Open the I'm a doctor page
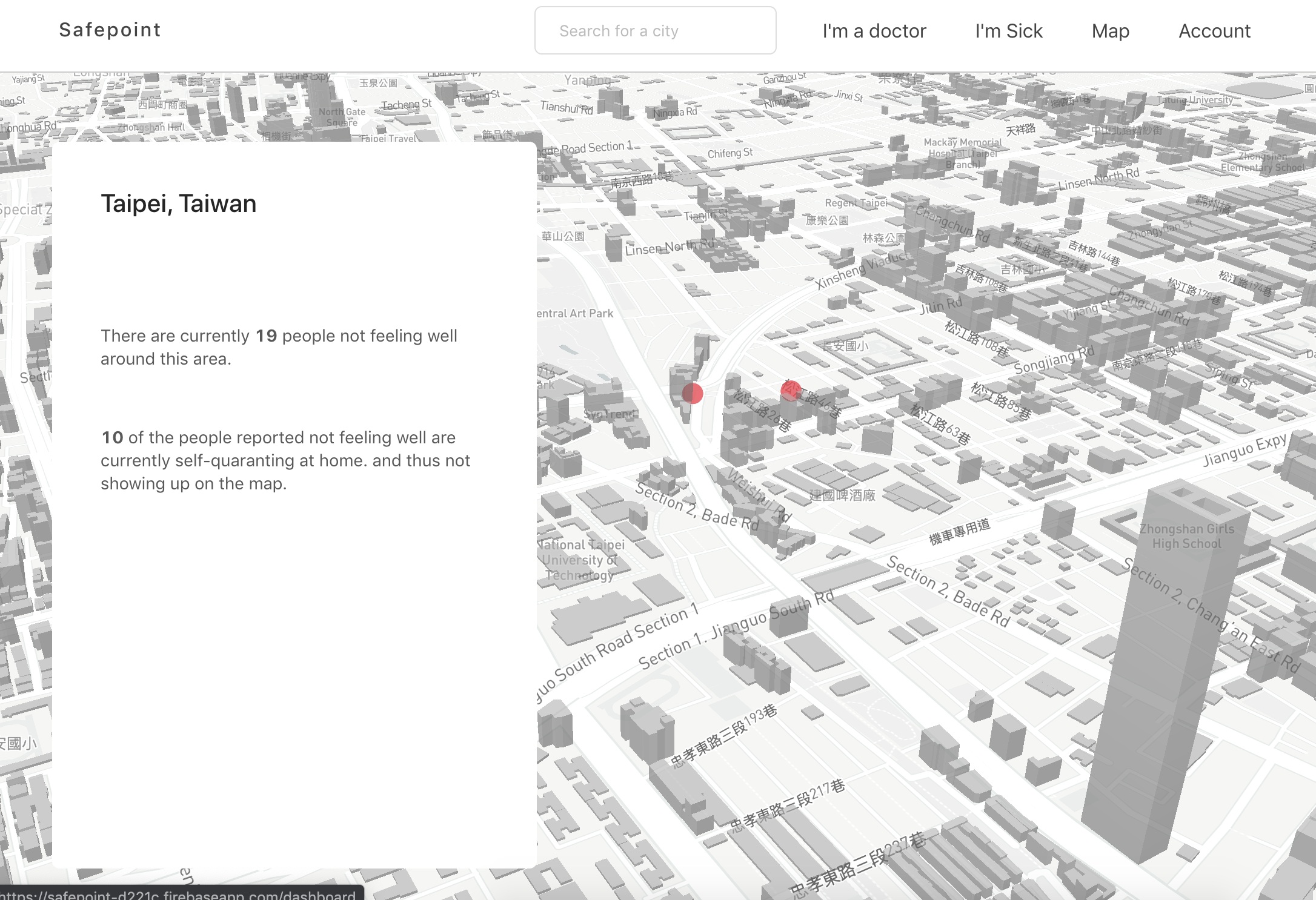Screen dimensions: 1316x900 click(874, 31)
